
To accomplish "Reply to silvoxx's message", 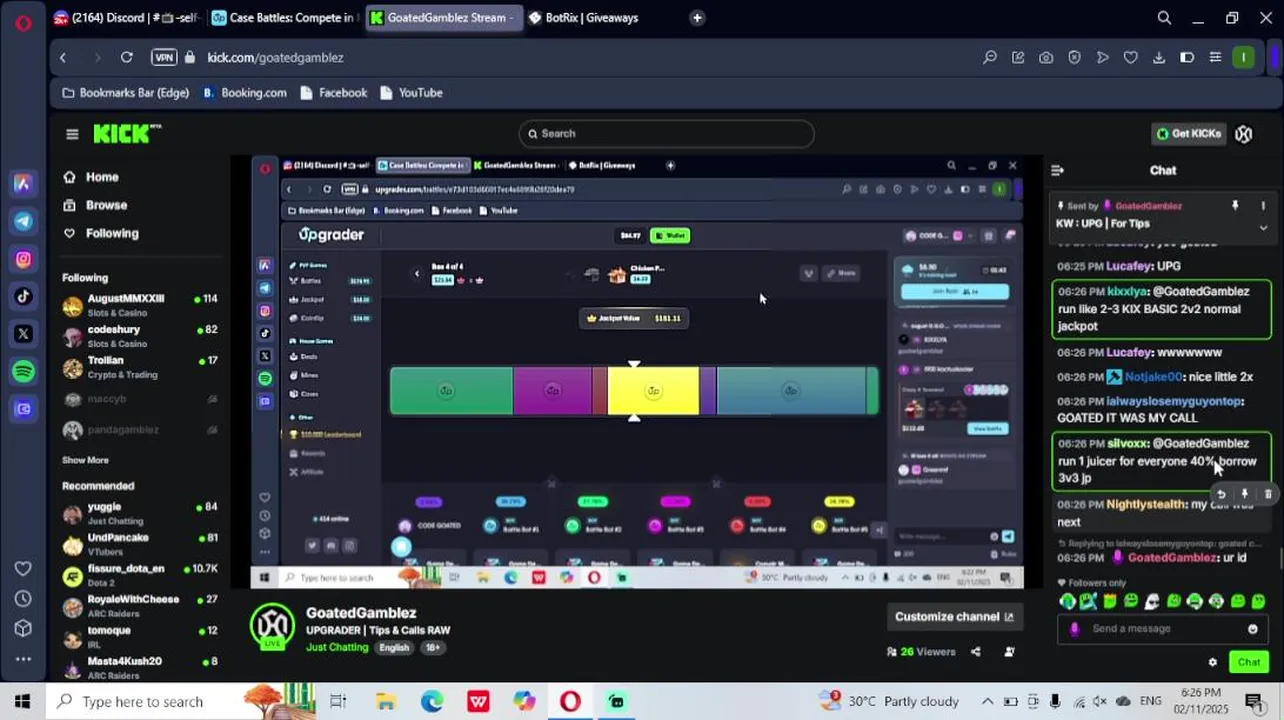I will [1221, 494].
